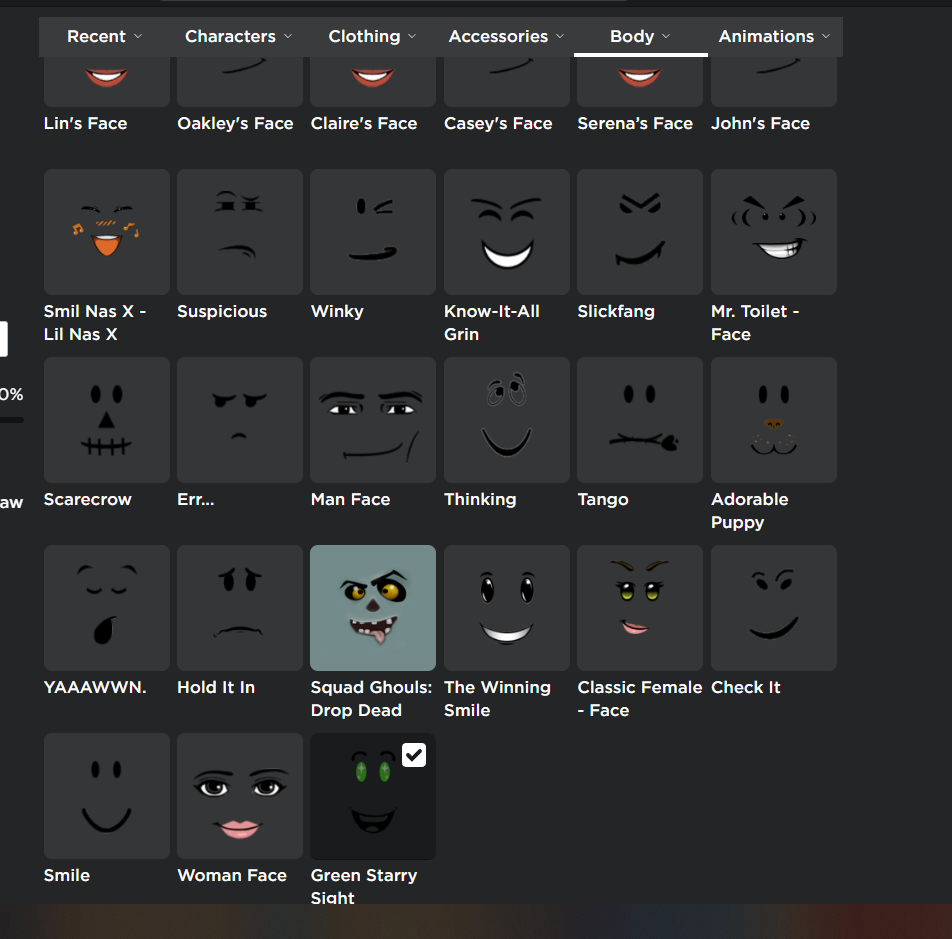Screen dimensions: 952x939
Task: Click the Check It item name
Action: 746,688
